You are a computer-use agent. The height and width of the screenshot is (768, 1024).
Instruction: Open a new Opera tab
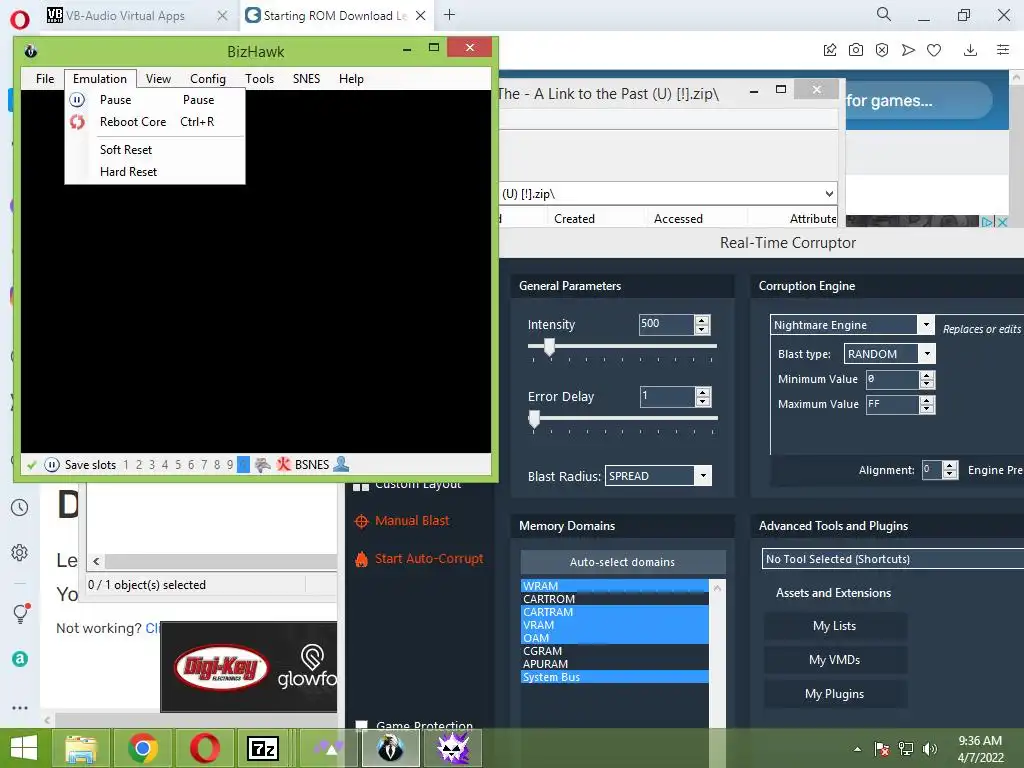tap(449, 14)
